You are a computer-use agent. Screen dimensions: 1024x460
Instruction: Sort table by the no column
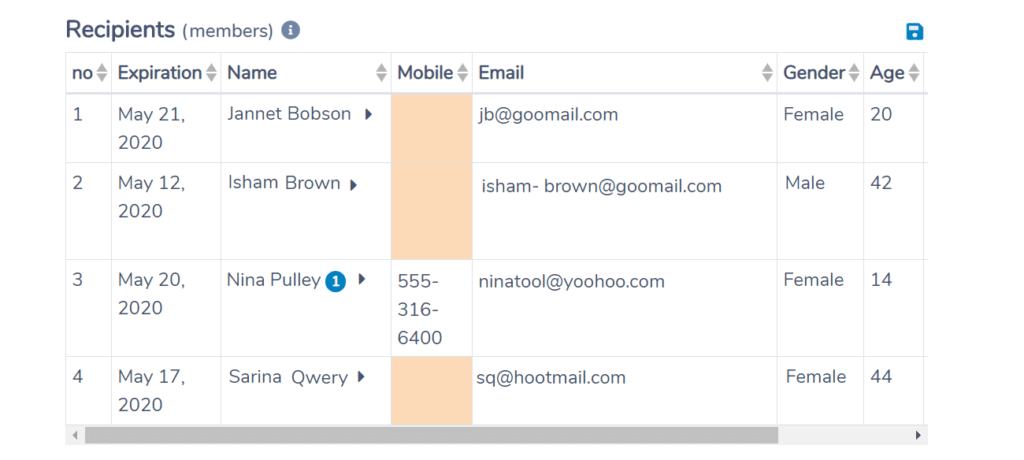pos(101,73)
